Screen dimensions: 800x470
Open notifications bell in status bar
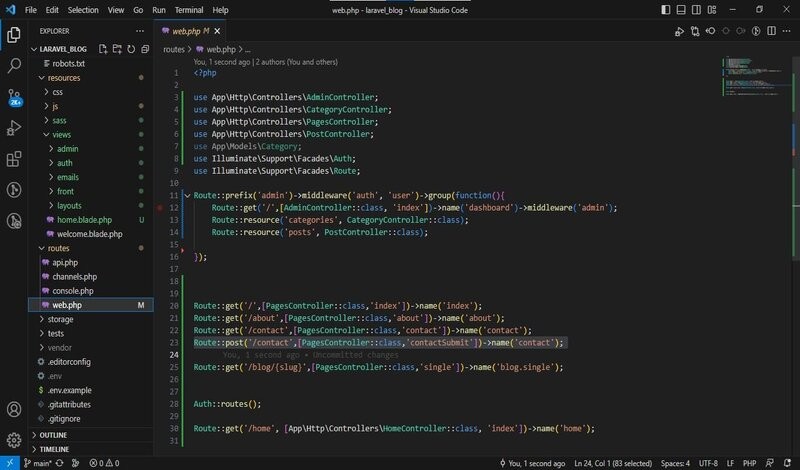coord(787,463)
